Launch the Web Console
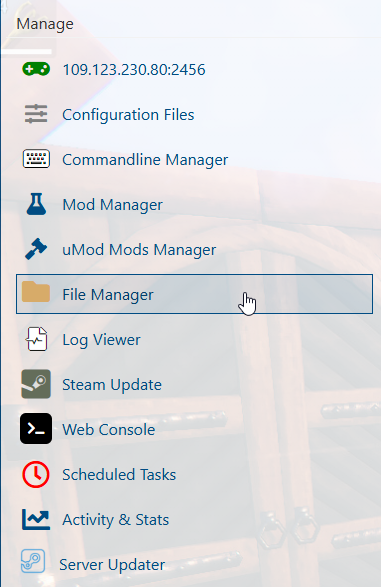381x587 pixels. click(x=109, y=430)
